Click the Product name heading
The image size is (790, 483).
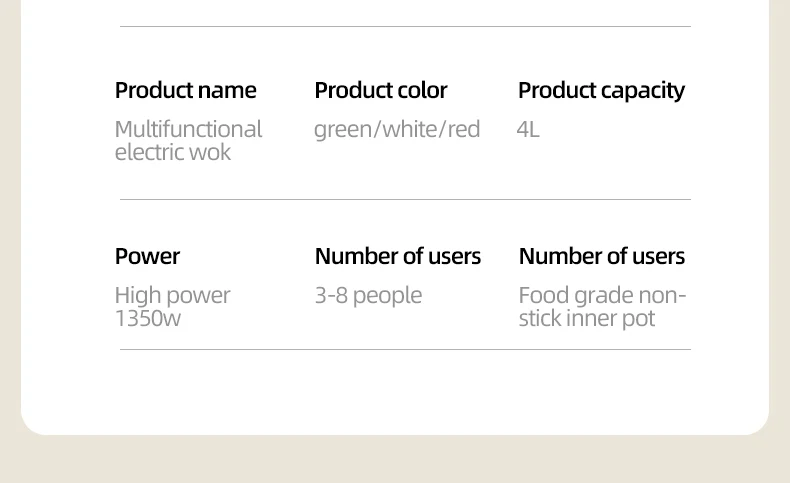185,90
